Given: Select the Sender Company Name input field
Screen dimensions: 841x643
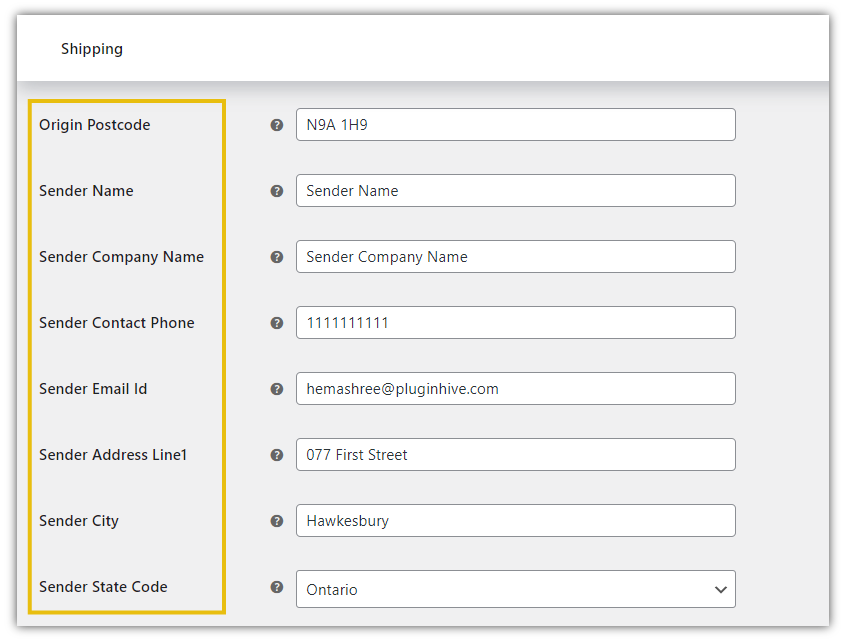Looking at the screenshot, I should pyautogui.click(x=515, y=256).
